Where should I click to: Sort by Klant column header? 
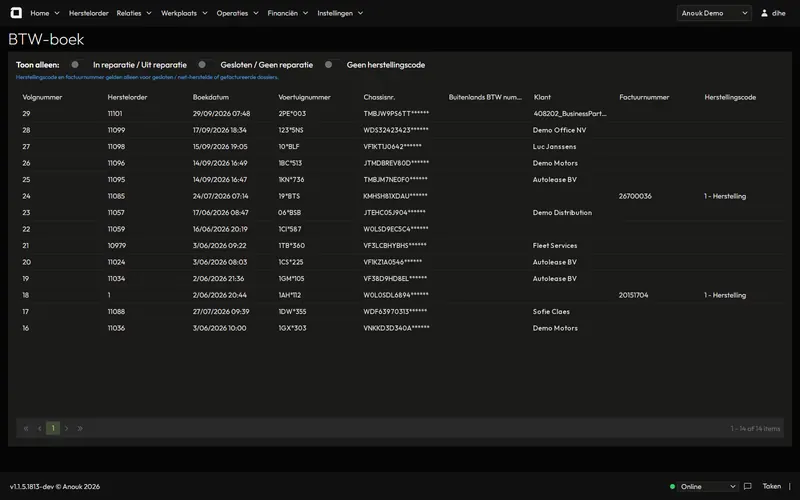coord(542,97)
